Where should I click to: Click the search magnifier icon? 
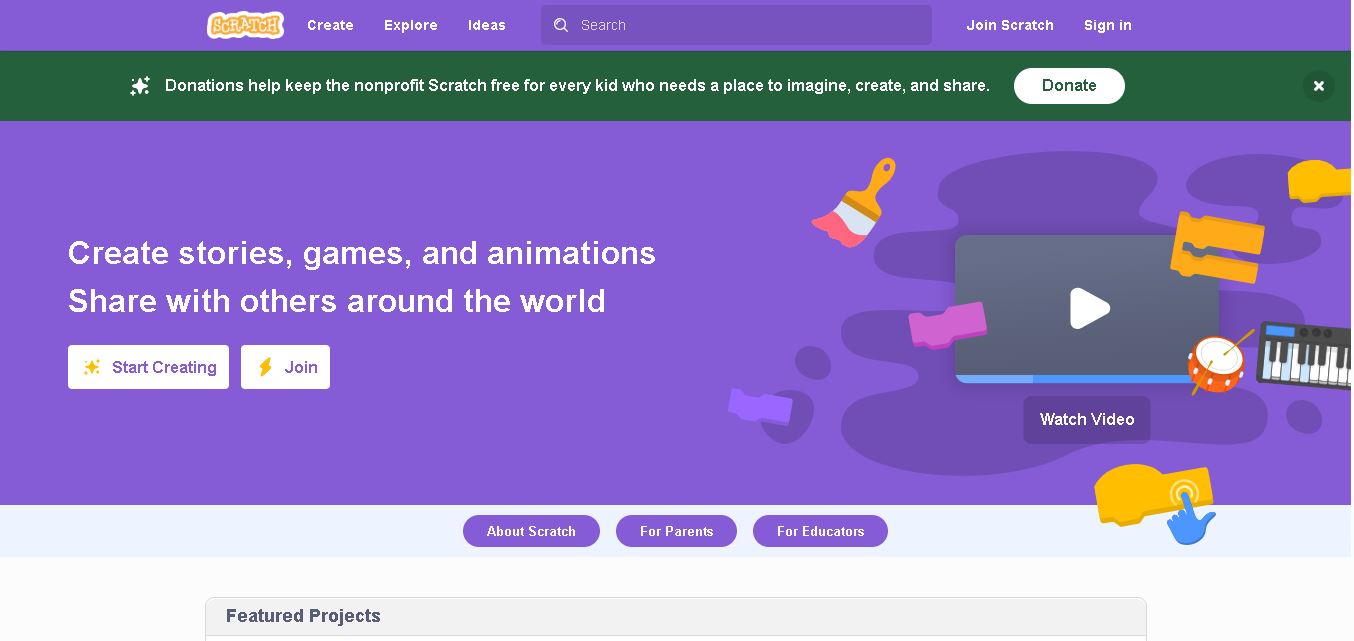point(561,25)
